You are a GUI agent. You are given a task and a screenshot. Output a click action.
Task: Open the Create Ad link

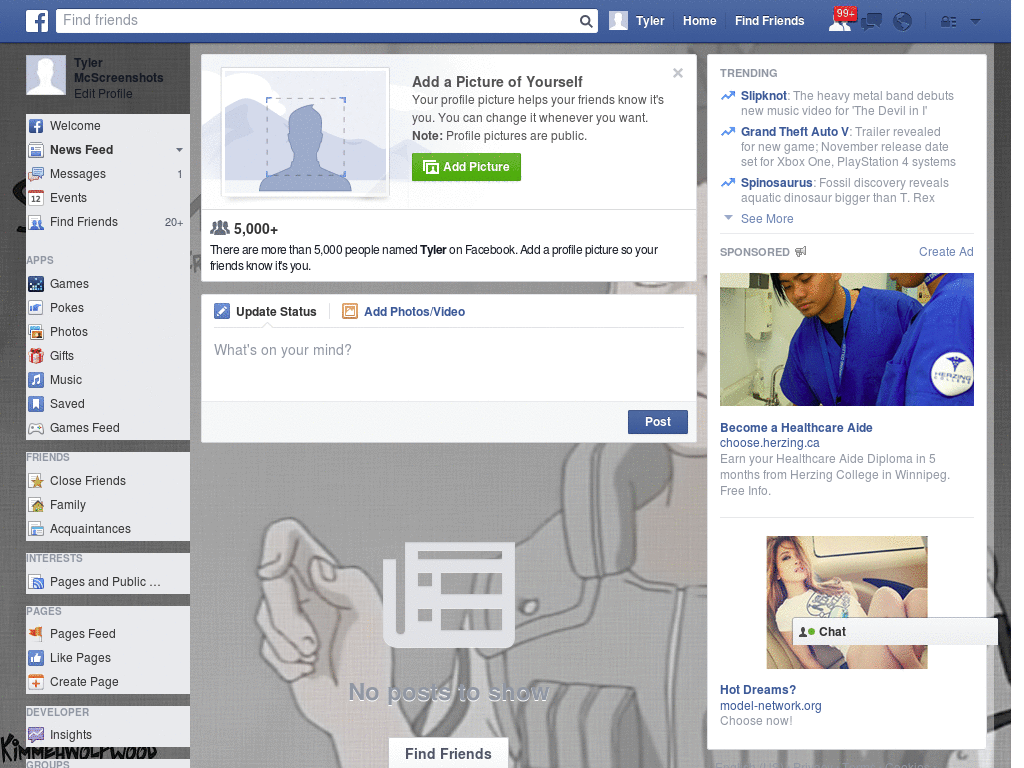tap(946, 252)
